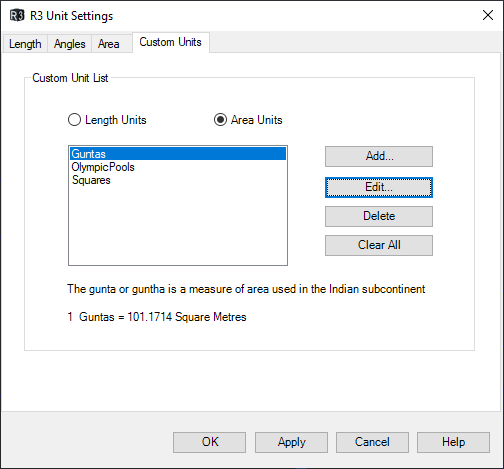Clear All custom units
This screenshot has height=469, width=504.
379,245
